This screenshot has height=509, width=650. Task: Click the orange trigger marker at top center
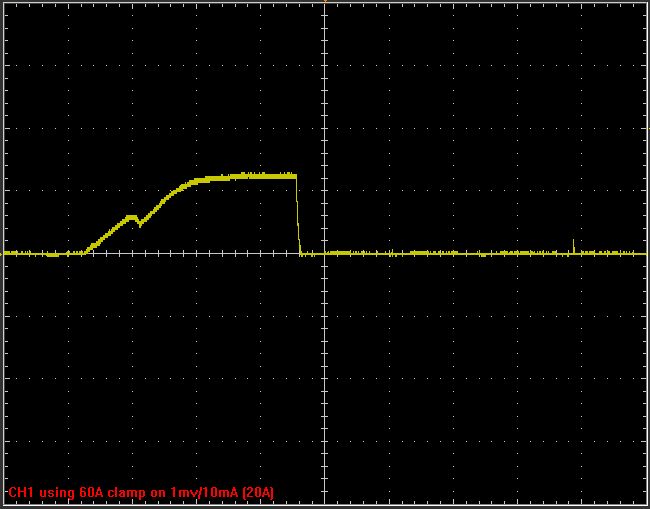click(x=325, y=2)
